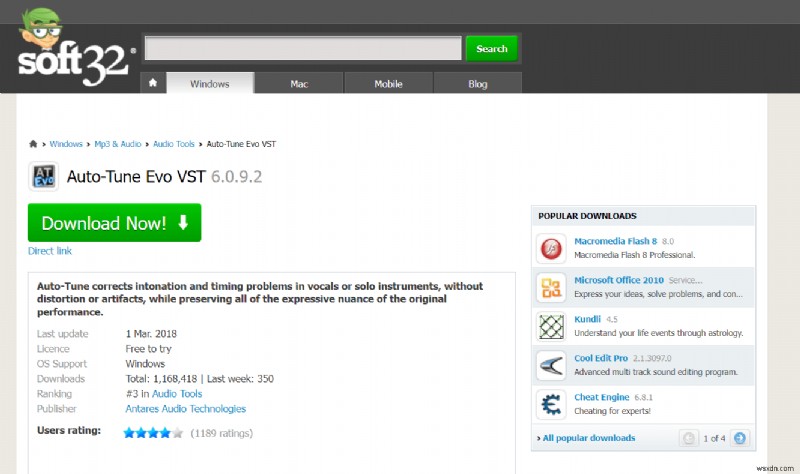Click the 1 of 4 page indicator
The width and height of the screenshot is (800, 474).
[x=714, y=438]
